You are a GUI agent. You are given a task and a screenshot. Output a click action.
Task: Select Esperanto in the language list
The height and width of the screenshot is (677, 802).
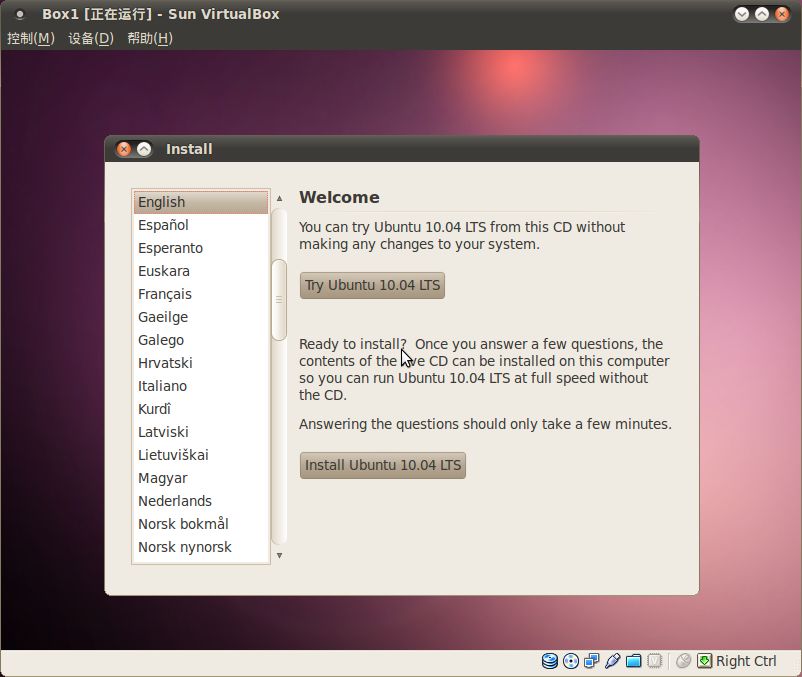(x=200, y=248)
